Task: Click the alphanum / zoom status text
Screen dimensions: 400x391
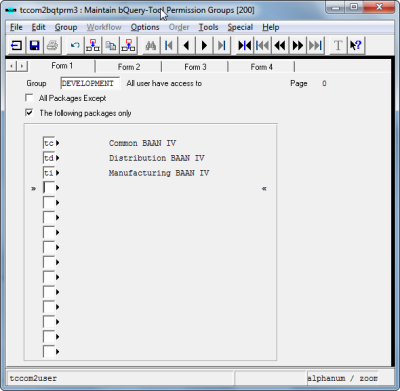Action: (342, 378)
